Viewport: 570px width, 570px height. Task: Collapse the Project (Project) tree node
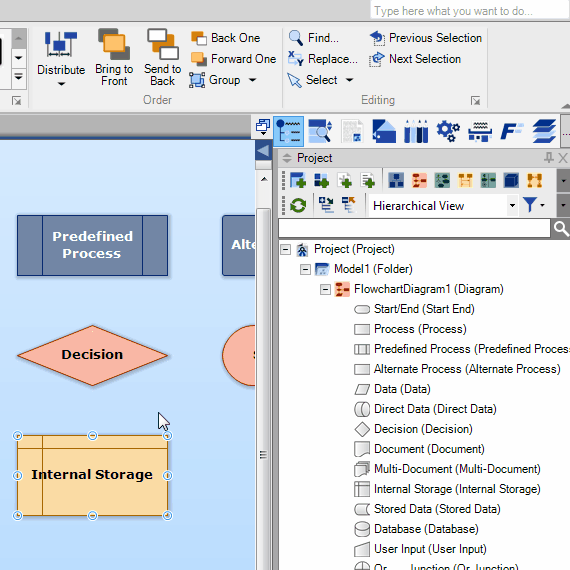pyautogui.click(x=286, y=249)
